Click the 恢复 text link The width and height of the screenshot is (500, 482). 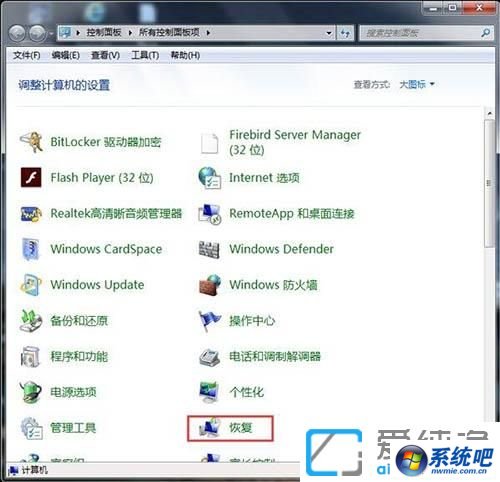[x=240, y=428]
